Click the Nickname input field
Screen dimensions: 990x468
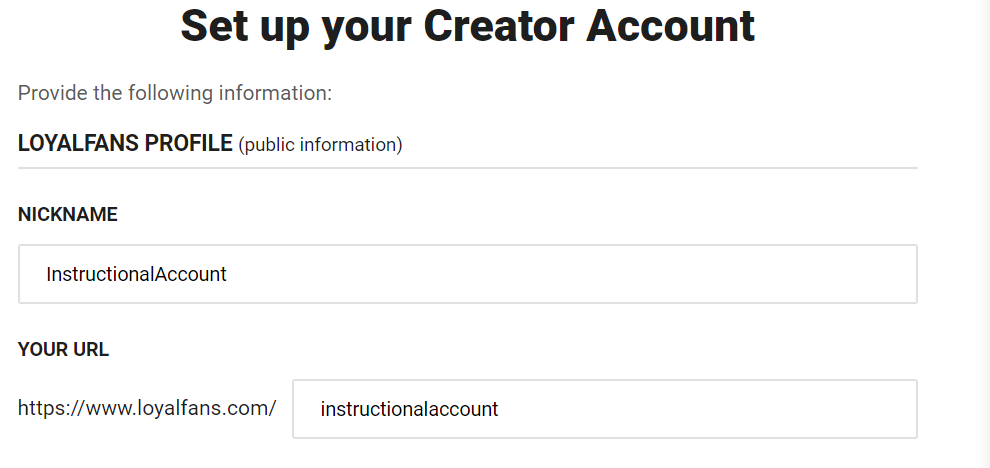pyautogui.click(x=467, y=274)
